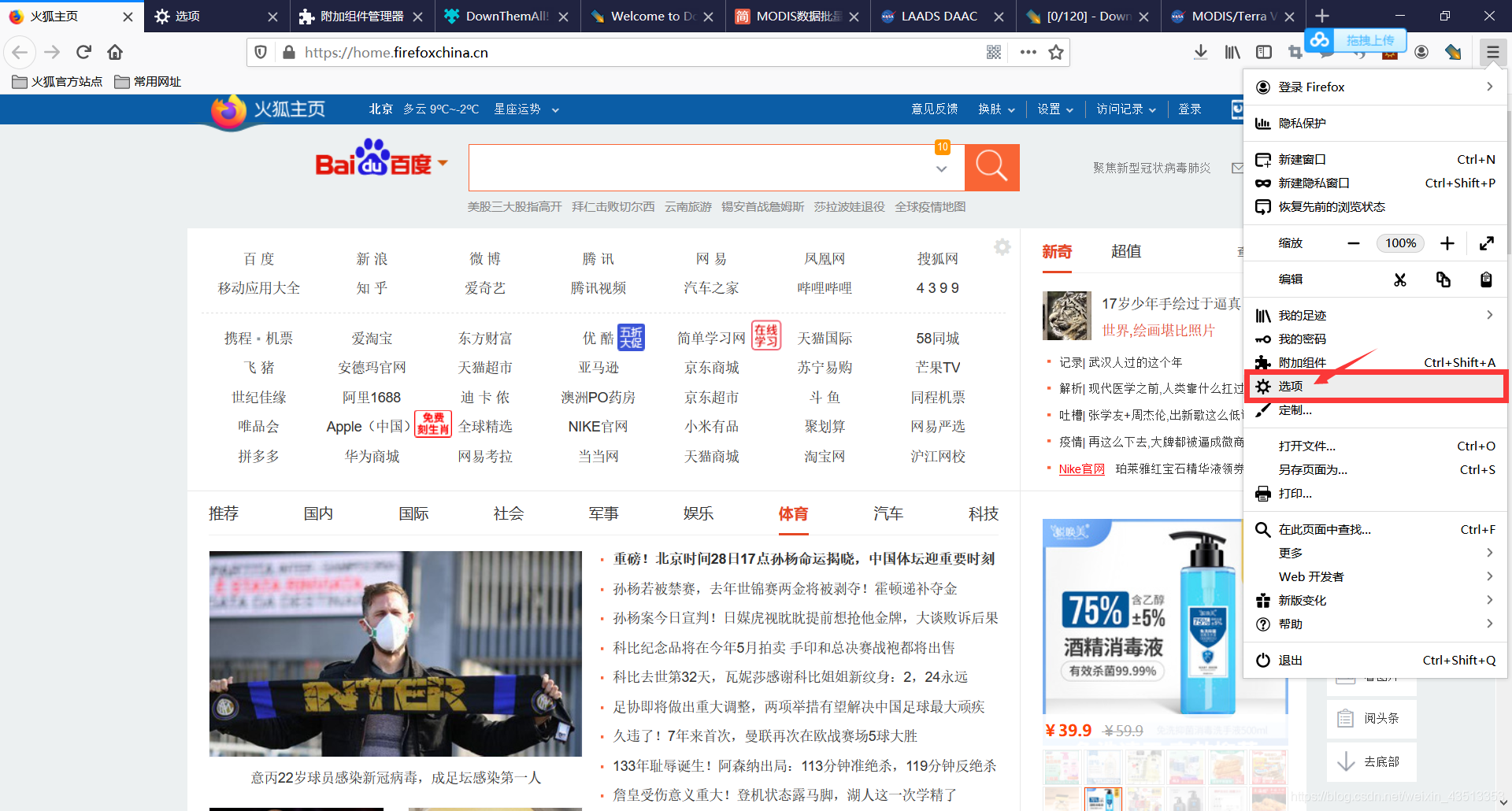Switch to 超值 tab in right panel
1512x811 pixels.
(x=1126, y=251)
